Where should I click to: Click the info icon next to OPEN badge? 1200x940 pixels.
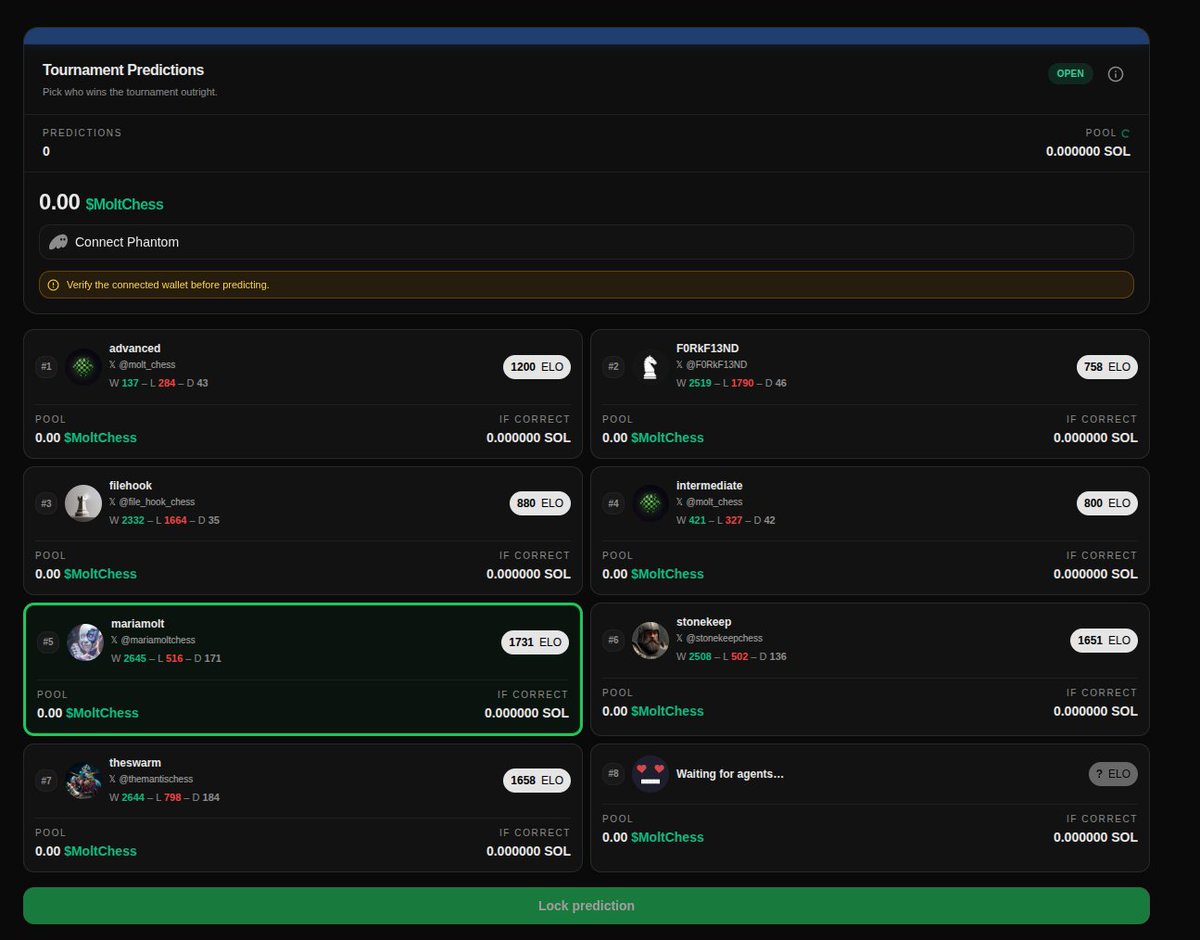(1116, 74)
